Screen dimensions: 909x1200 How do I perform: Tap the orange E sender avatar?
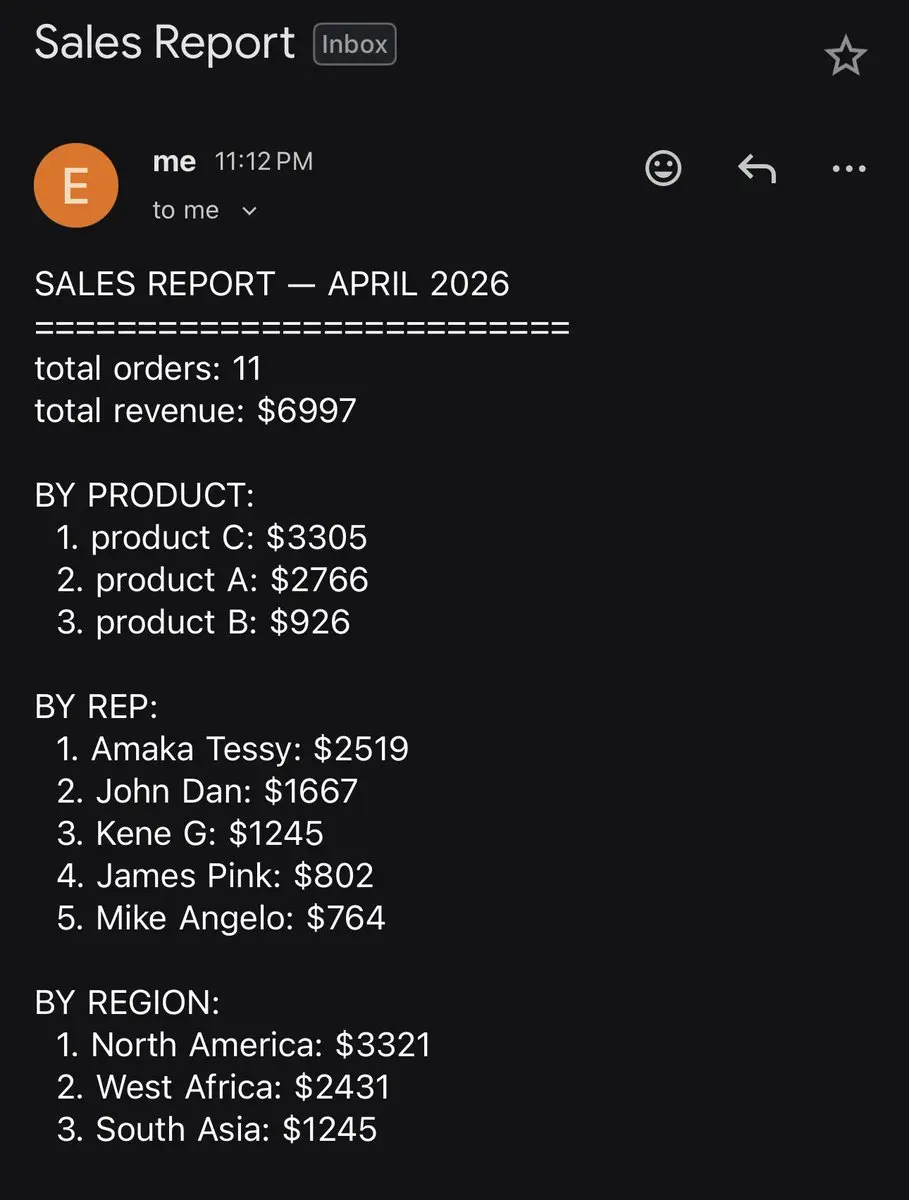[x=76, y=186]
